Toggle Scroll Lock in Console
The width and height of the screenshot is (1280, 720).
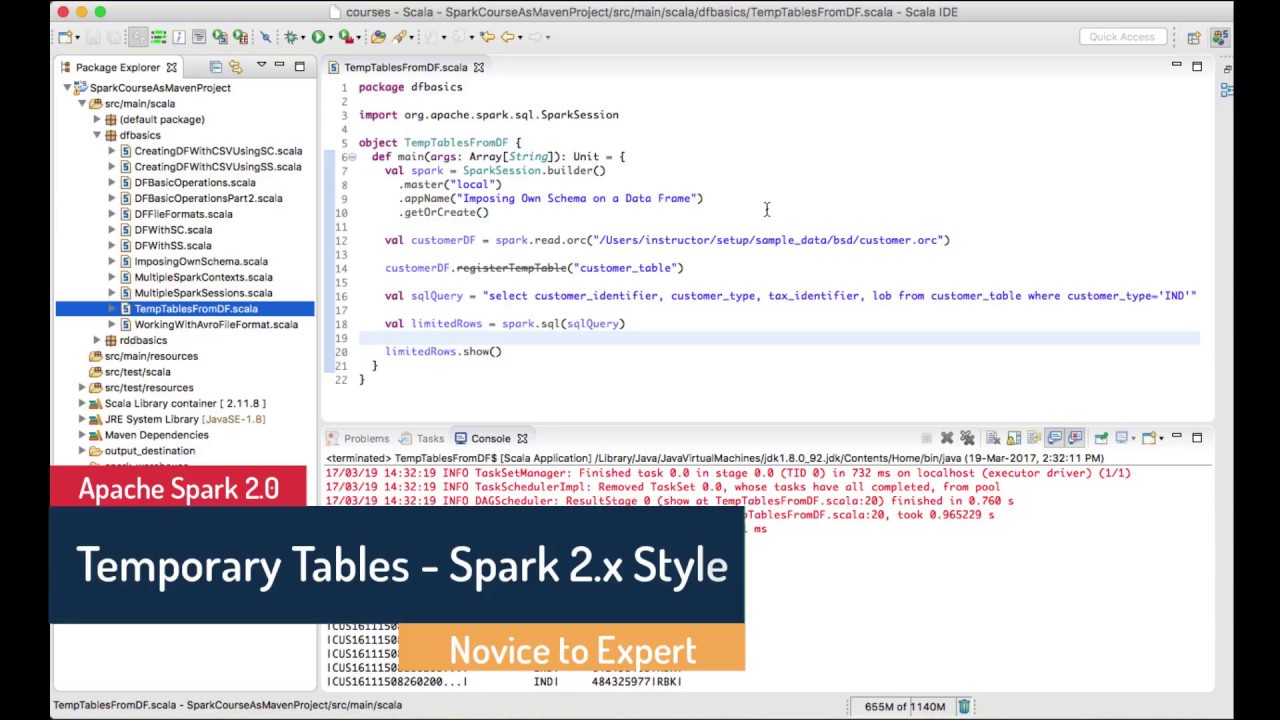click(1014, 438)
